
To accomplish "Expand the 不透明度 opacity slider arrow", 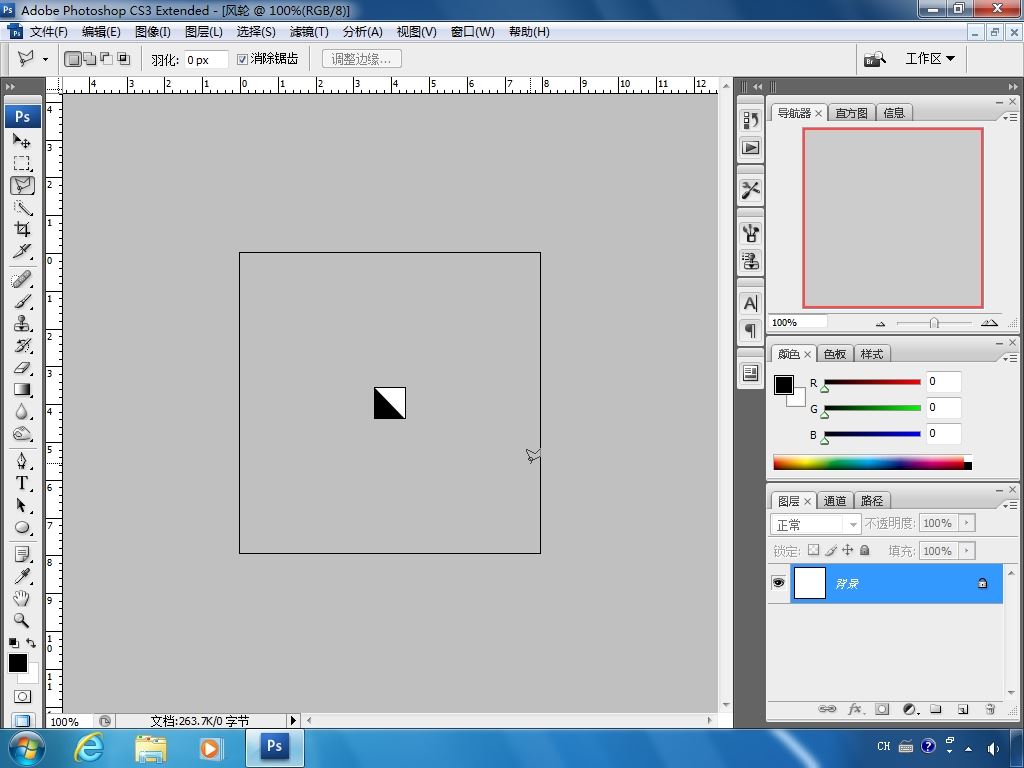I will click(966, 523).
